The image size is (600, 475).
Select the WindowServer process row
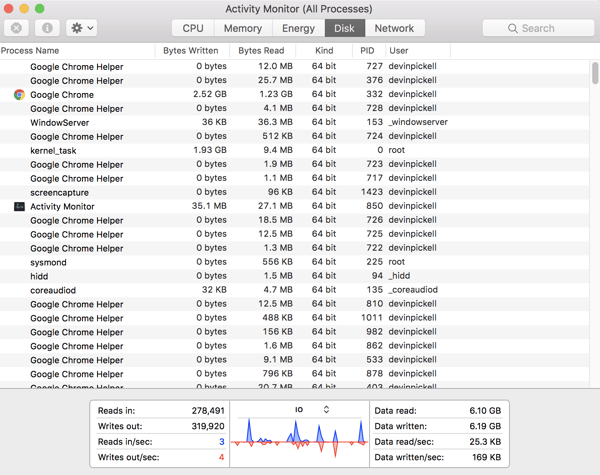click(294, 122)
